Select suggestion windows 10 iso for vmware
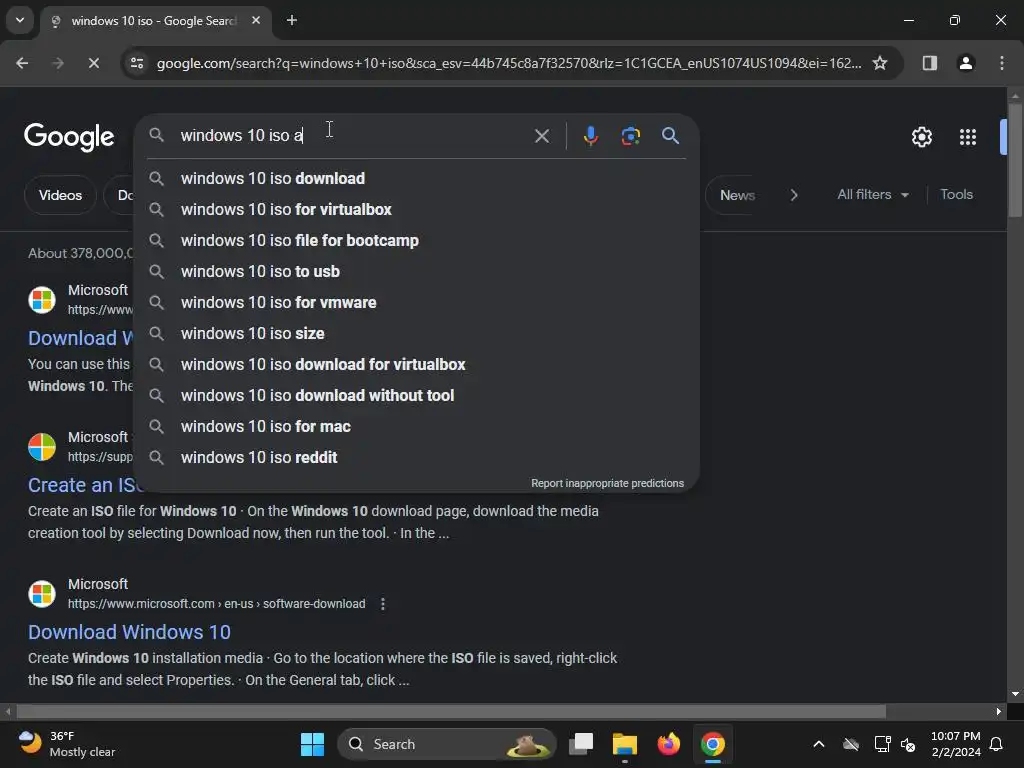 pos(416,302)
